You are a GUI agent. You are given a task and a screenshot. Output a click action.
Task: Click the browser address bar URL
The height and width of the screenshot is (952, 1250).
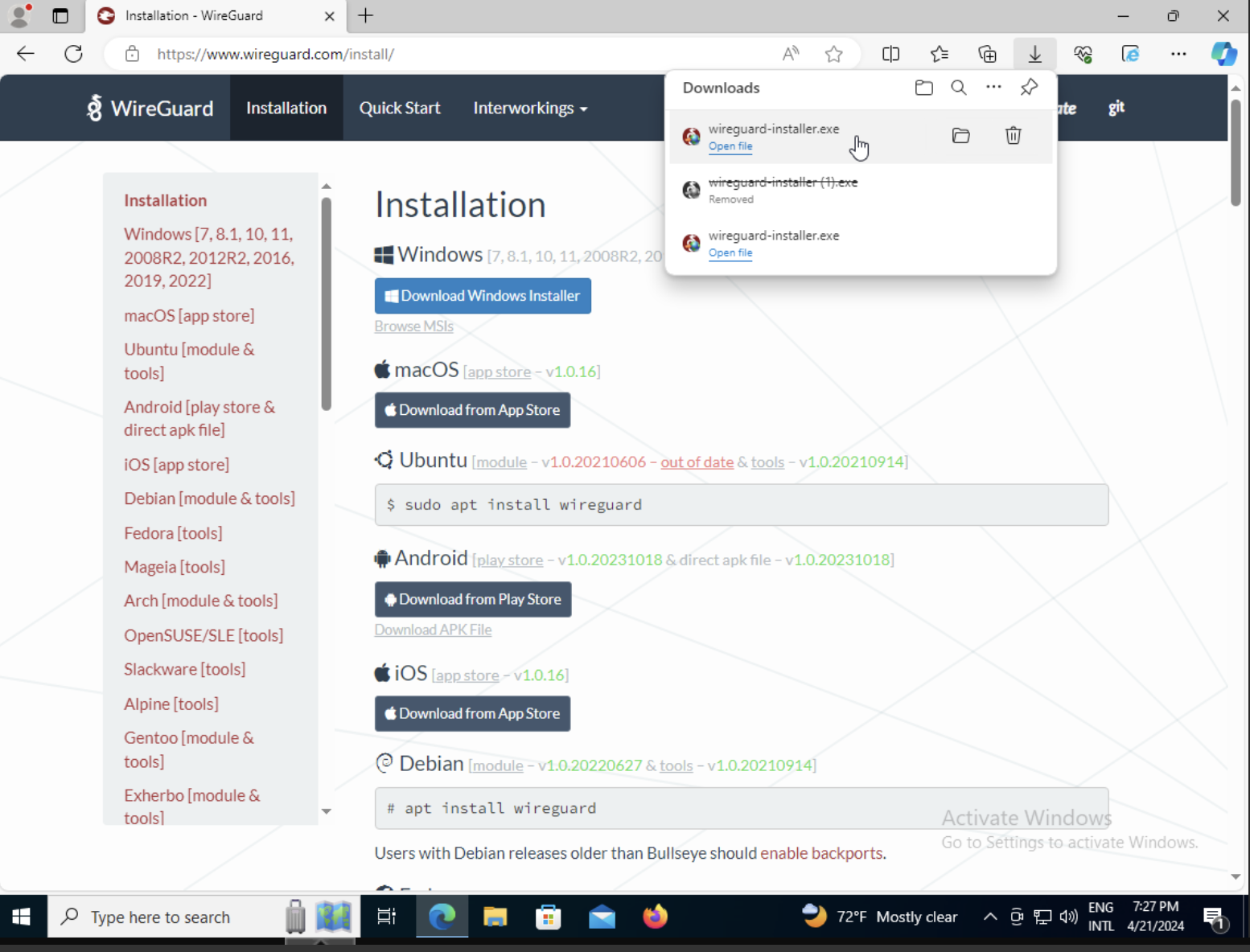pos(275,54)
